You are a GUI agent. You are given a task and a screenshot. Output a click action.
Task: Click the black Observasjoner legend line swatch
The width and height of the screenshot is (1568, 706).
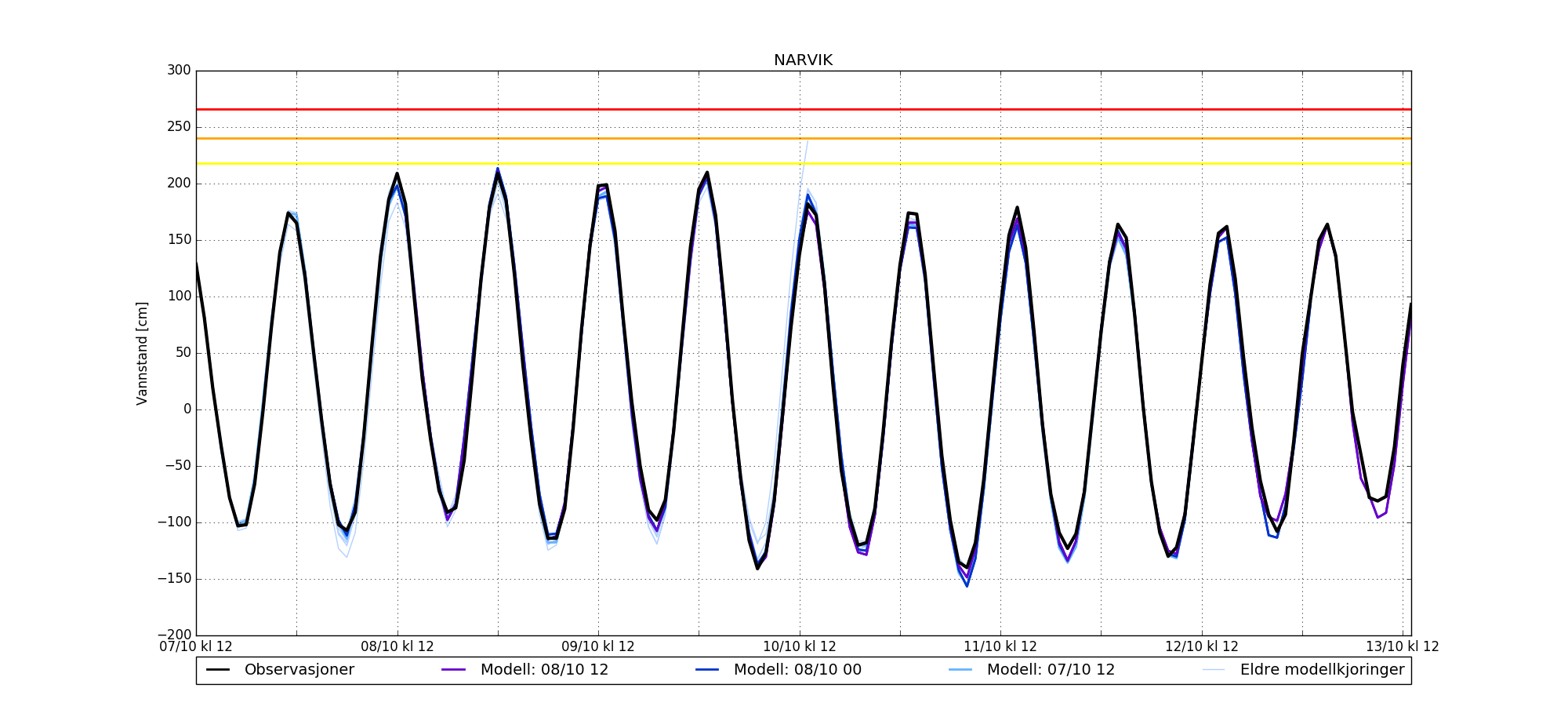[x=218, y=670]
